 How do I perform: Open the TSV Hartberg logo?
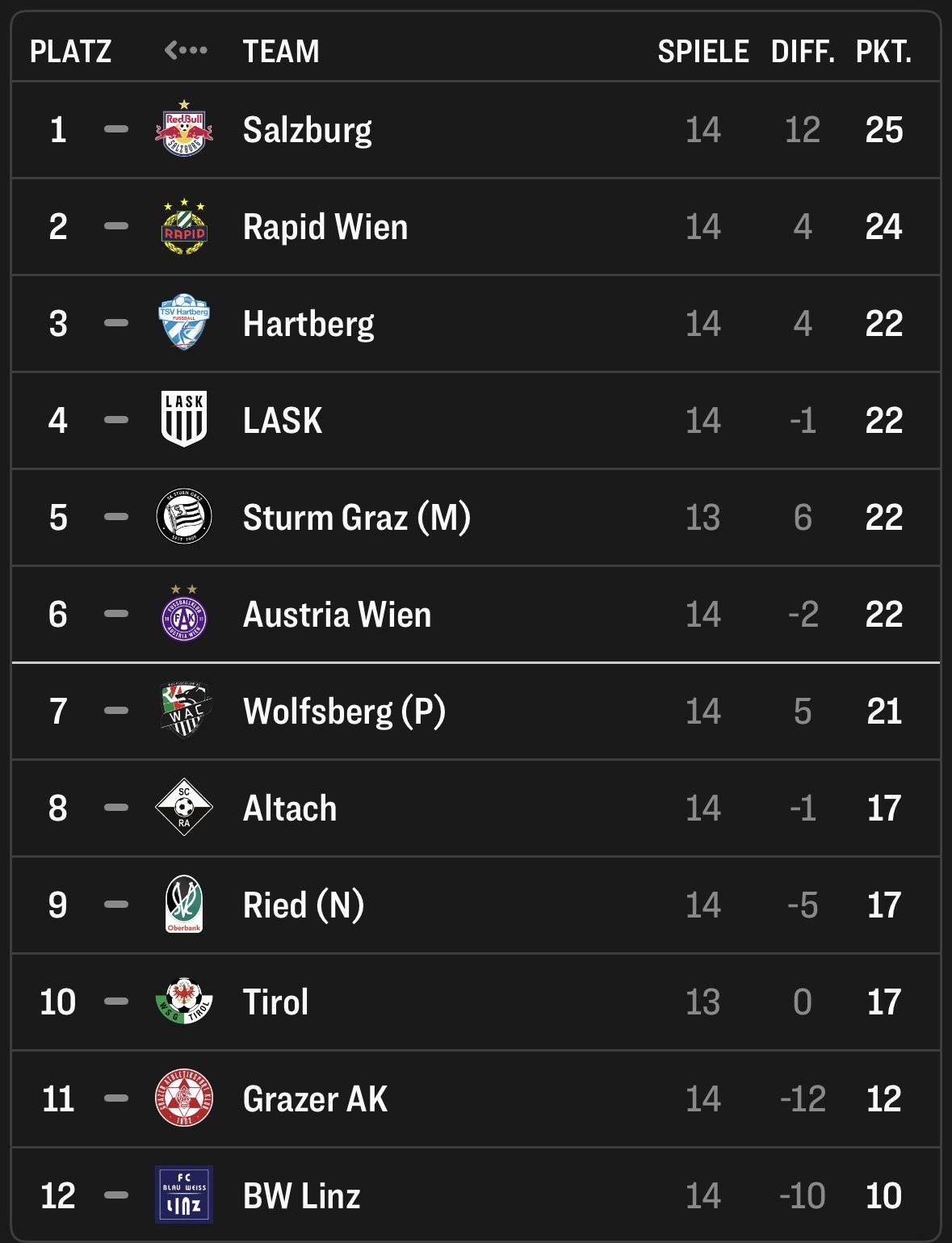pyautogui.click(x=184, y=323)
